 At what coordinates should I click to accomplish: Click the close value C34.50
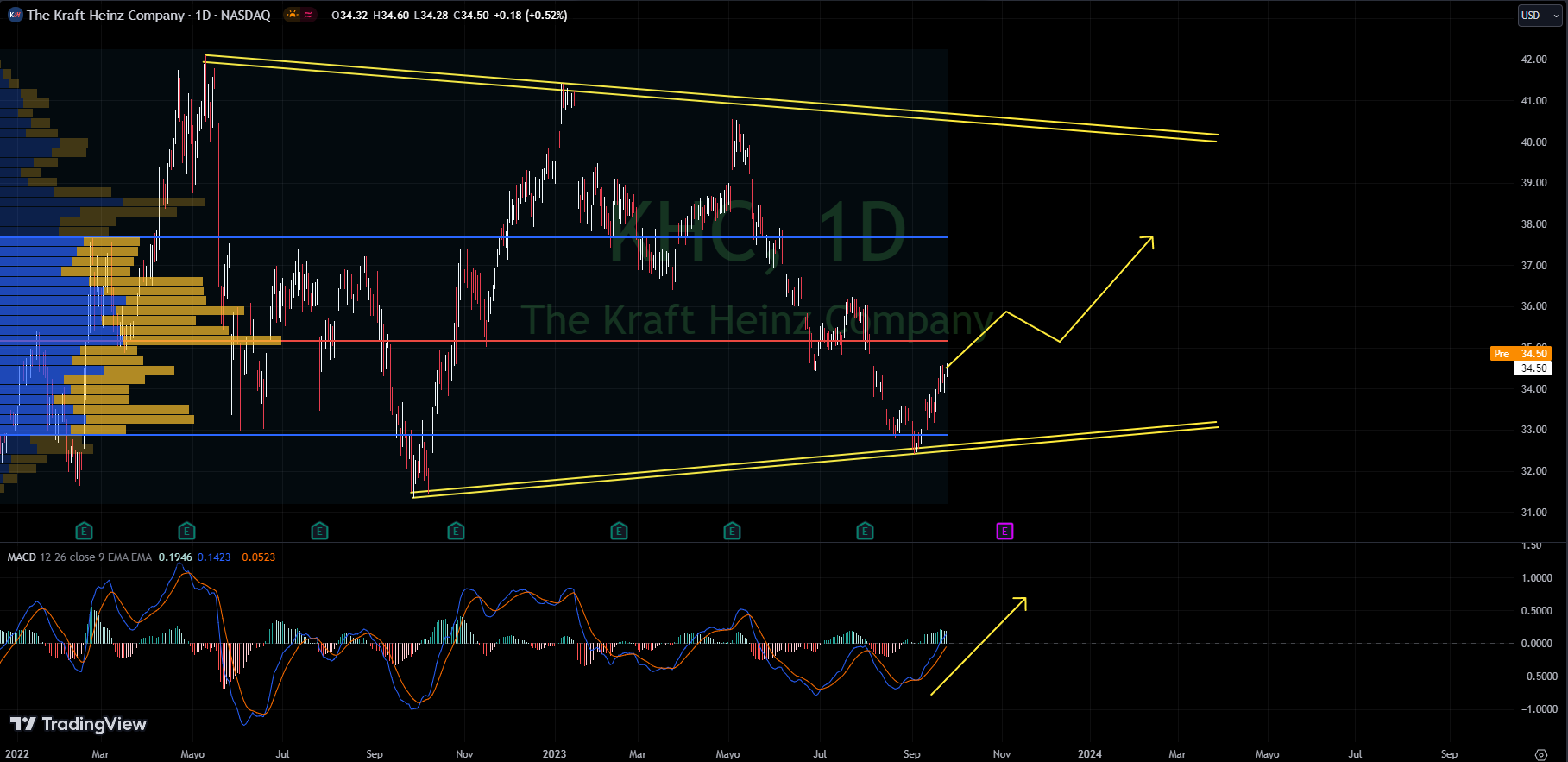click(x=471, y=16)
